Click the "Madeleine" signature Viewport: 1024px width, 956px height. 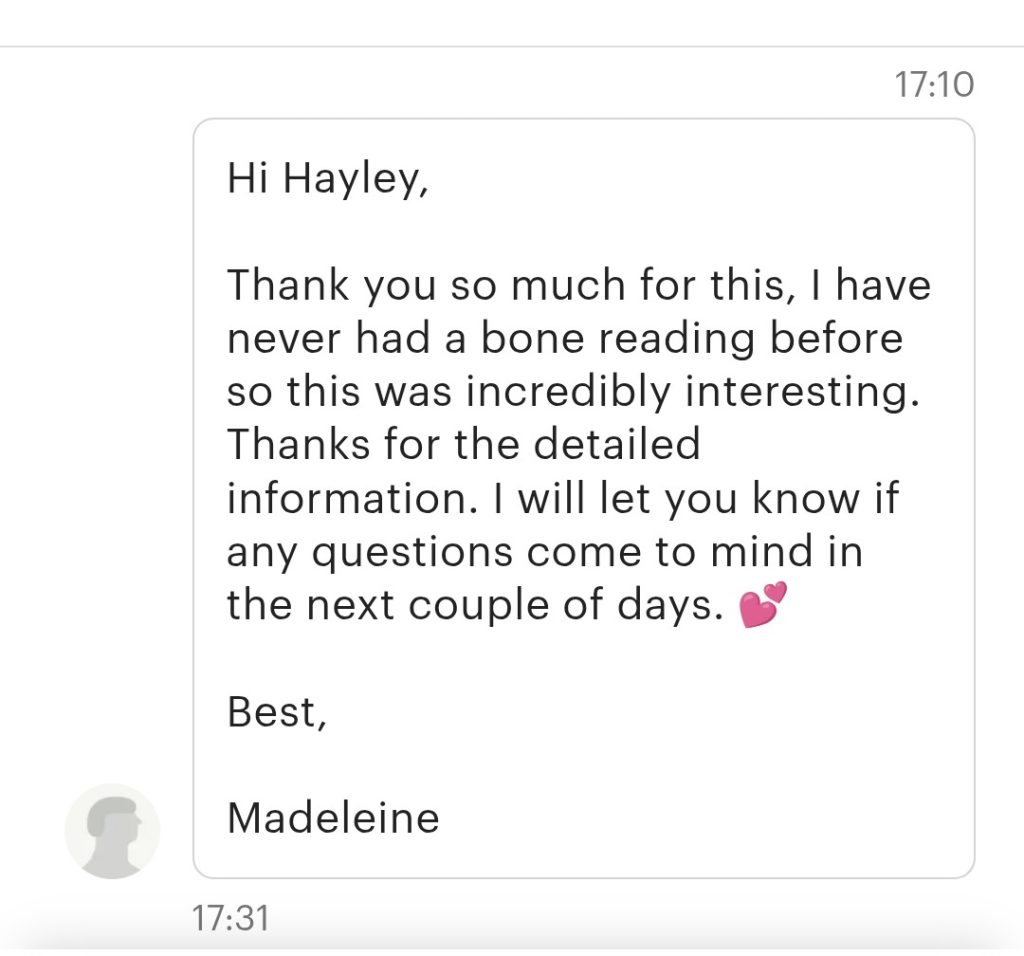click(x=333, y=818)
